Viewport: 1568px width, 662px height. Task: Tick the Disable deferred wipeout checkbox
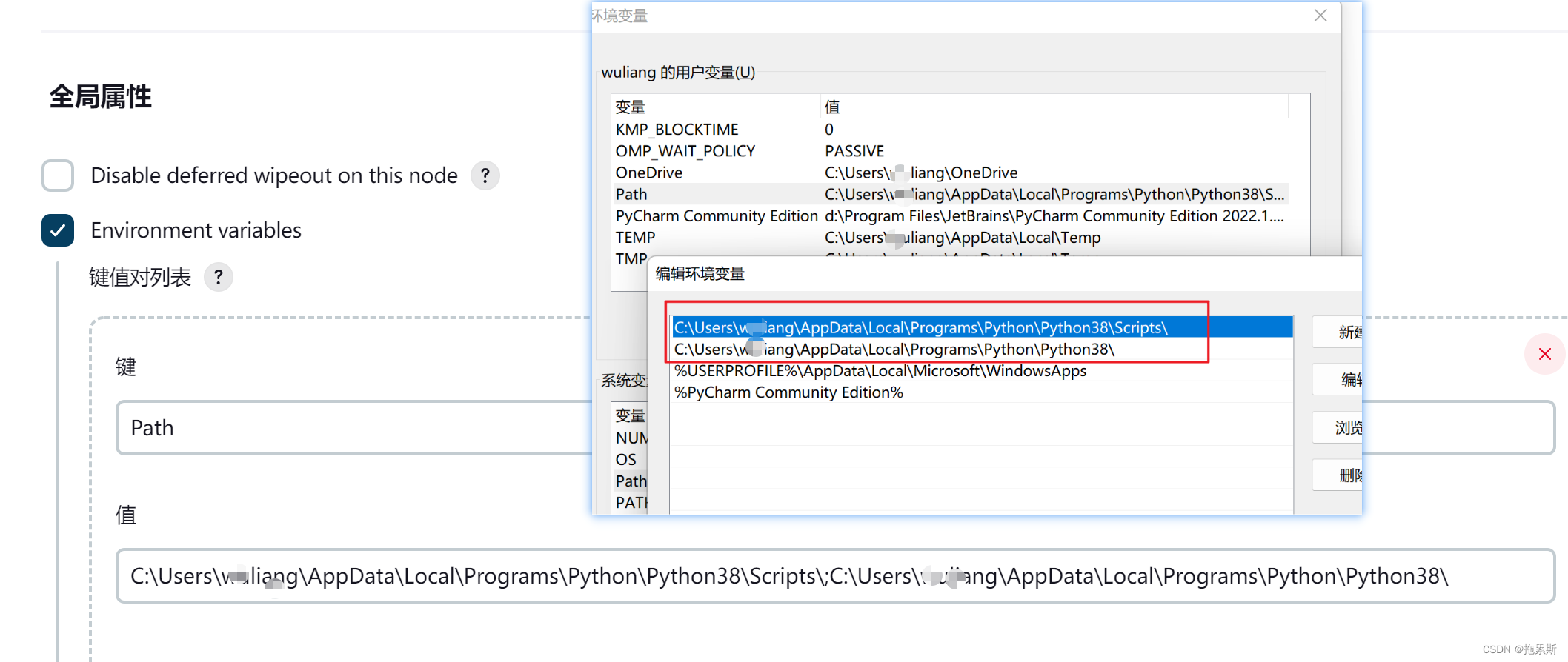tap(58, 175)
